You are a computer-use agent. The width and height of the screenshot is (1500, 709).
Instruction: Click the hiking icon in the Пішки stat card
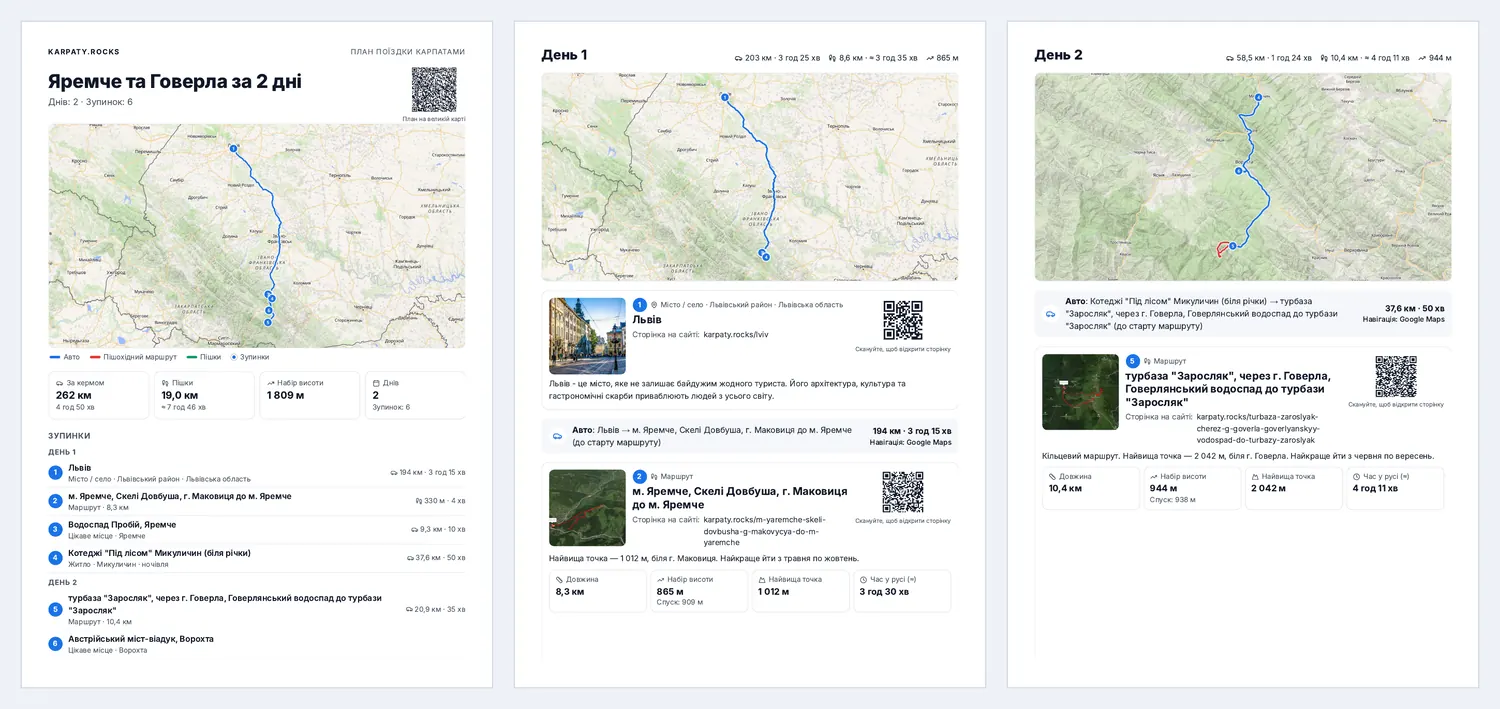point(165,382)
